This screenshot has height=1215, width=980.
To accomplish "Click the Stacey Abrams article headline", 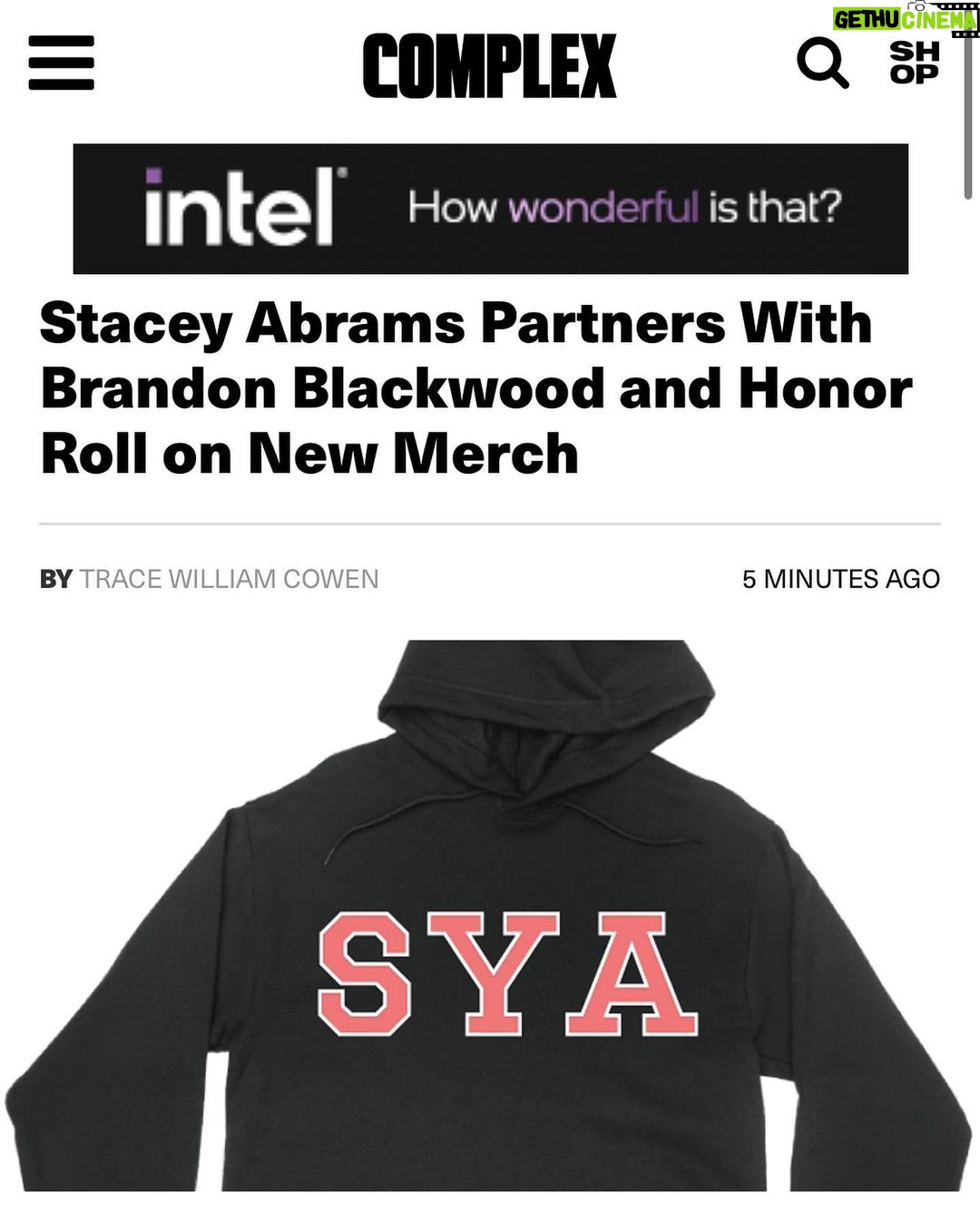I will [x=475, y=388].
